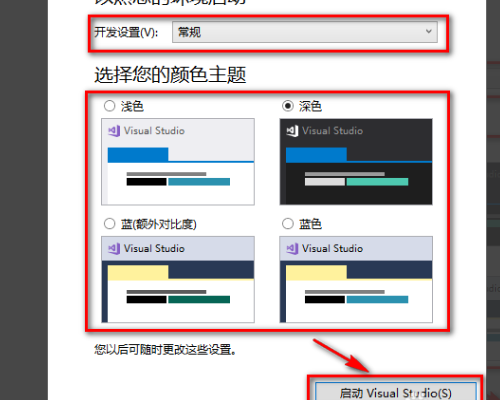The width and height of the screenshot is (500, 400).
Task: Open the 开发设置 dropdown showing 常规
Action: [305, 32]
